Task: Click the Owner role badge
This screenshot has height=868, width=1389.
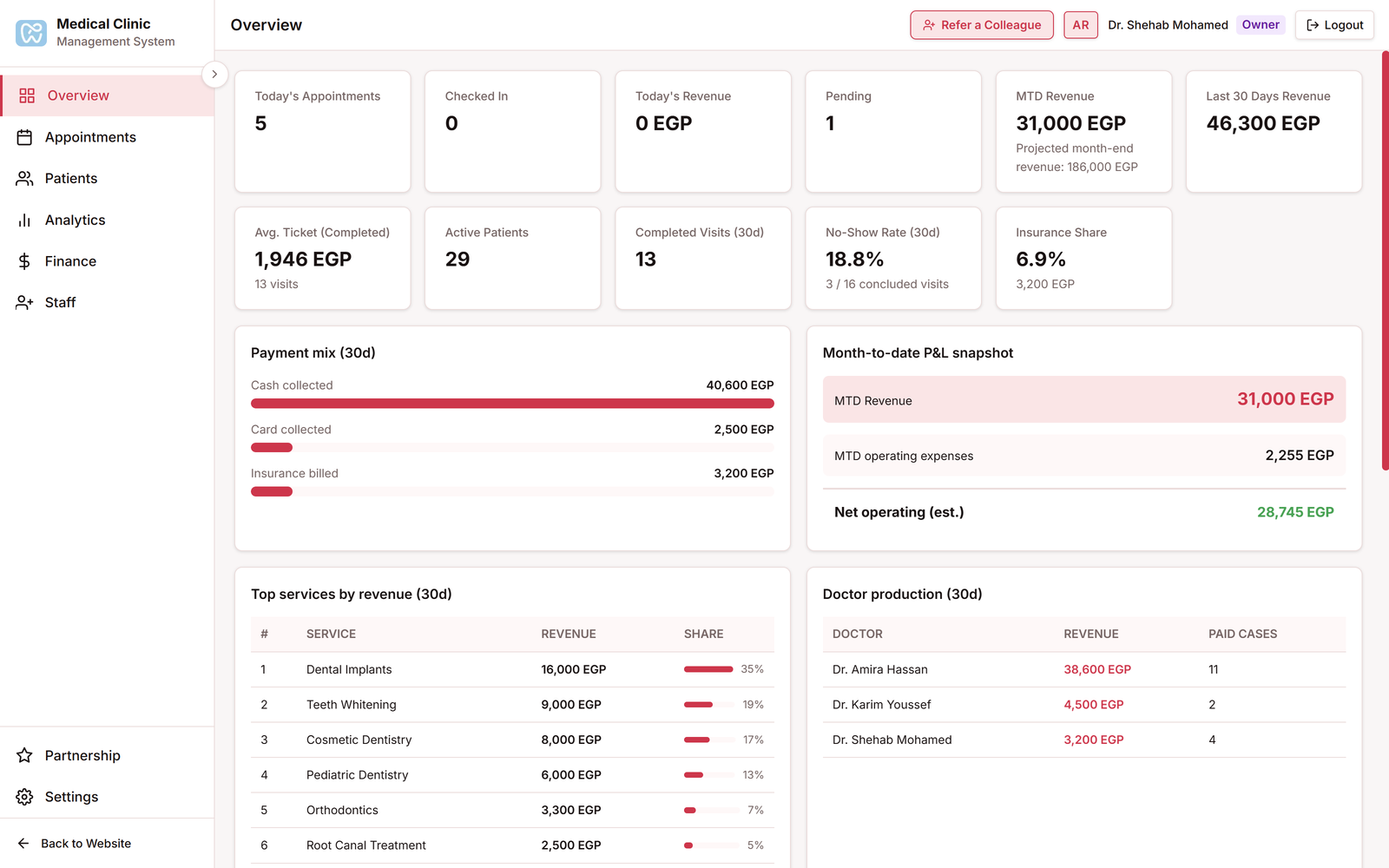Action: (1261, 24)
